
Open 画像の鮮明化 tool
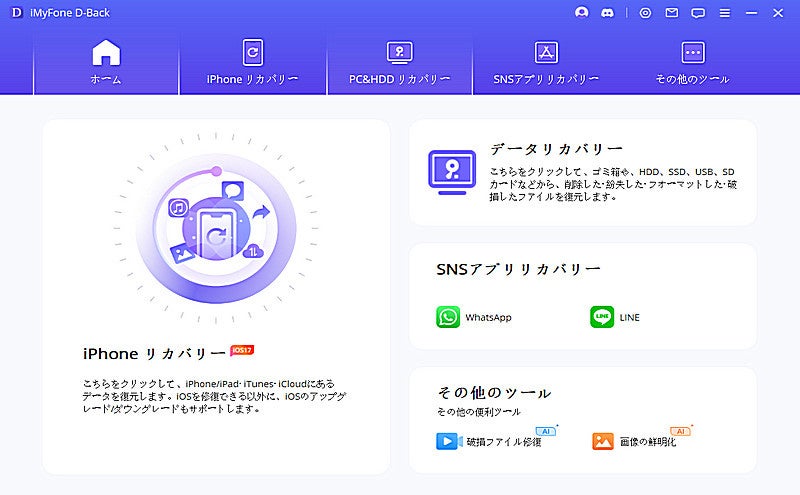(x=648, y=442)
